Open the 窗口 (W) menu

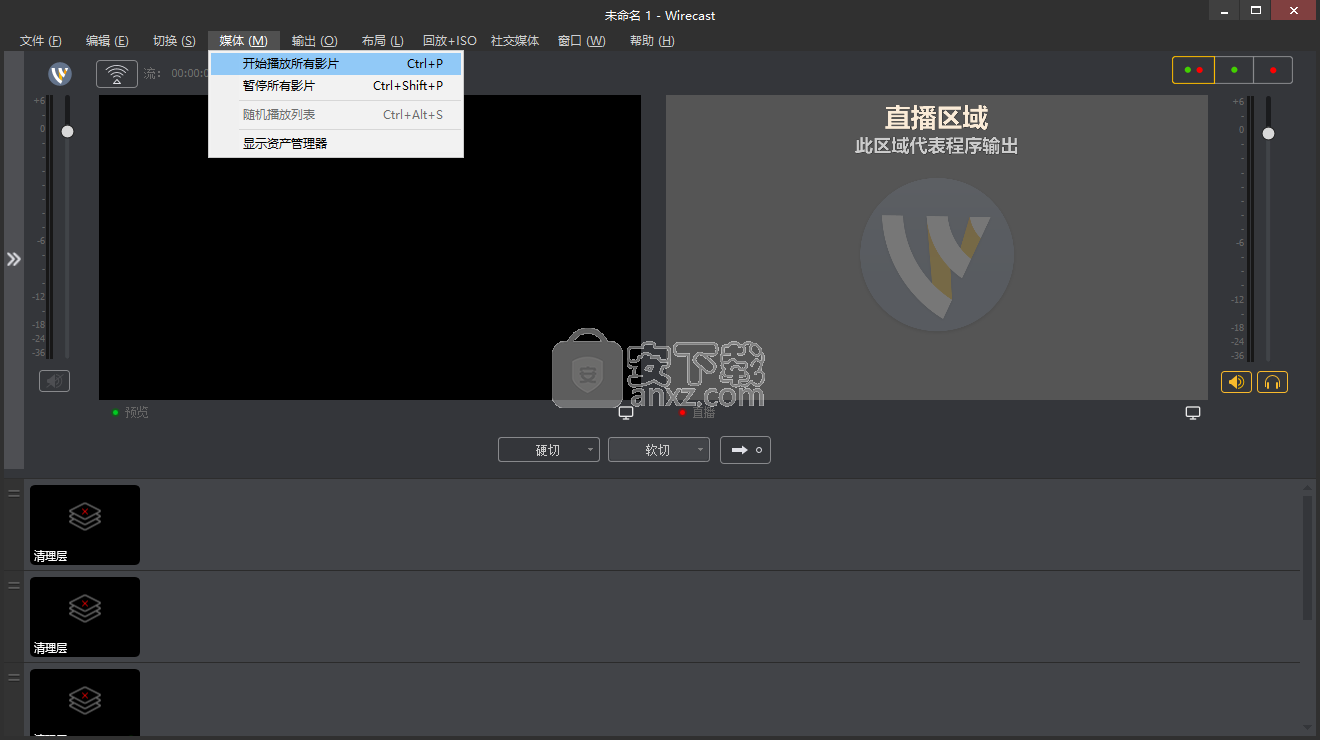point(582,41)
